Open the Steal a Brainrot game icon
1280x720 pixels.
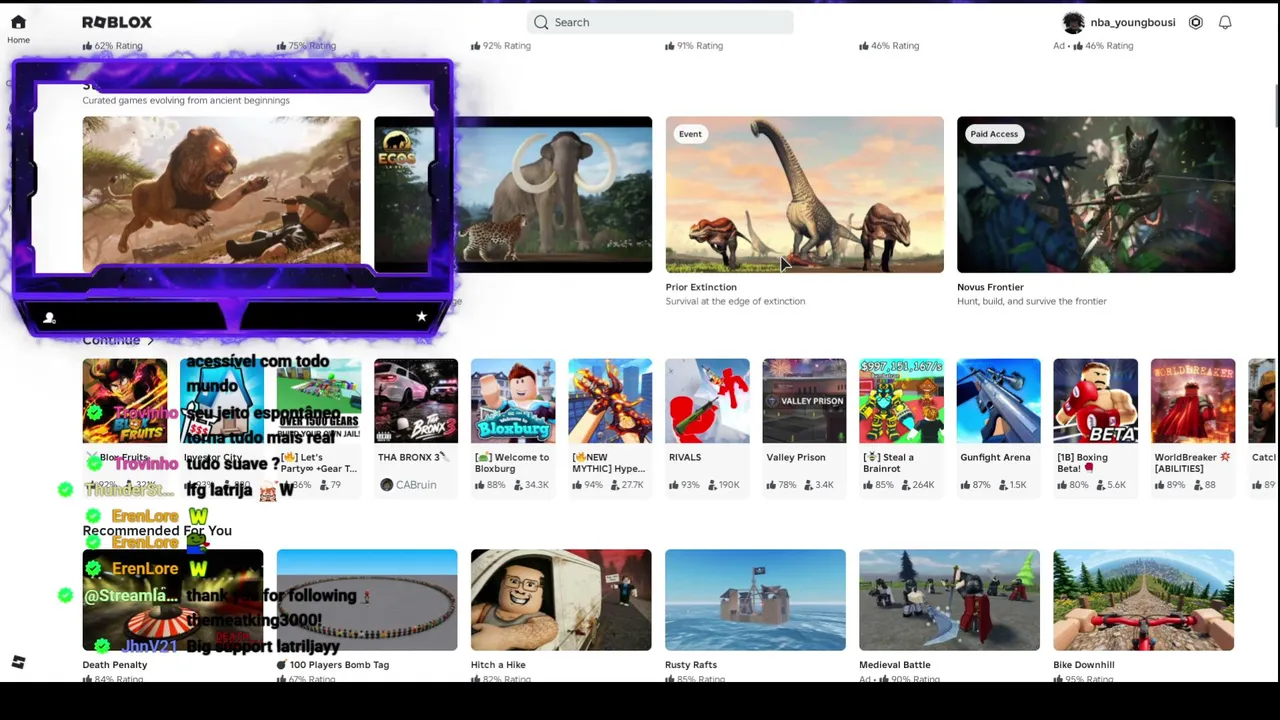point(901,400)
